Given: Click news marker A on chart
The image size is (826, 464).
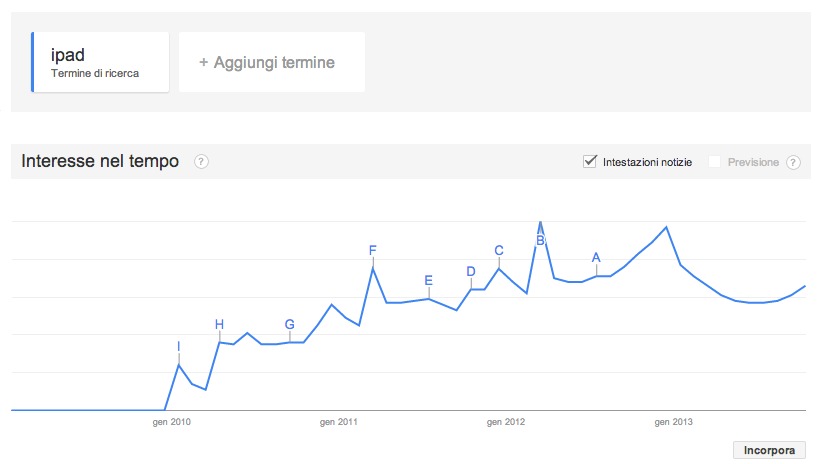Looking at the screenshot, I should pos(596,257).
